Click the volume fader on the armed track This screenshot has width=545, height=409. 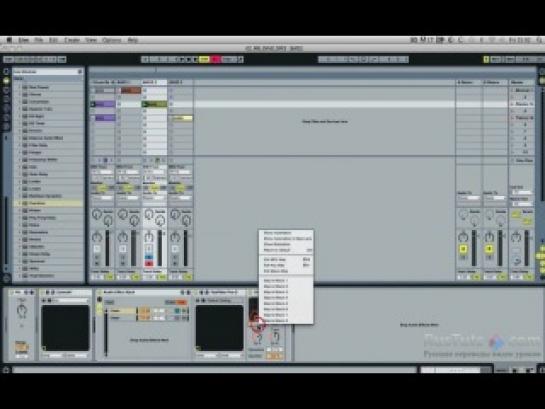click(160, 248)
